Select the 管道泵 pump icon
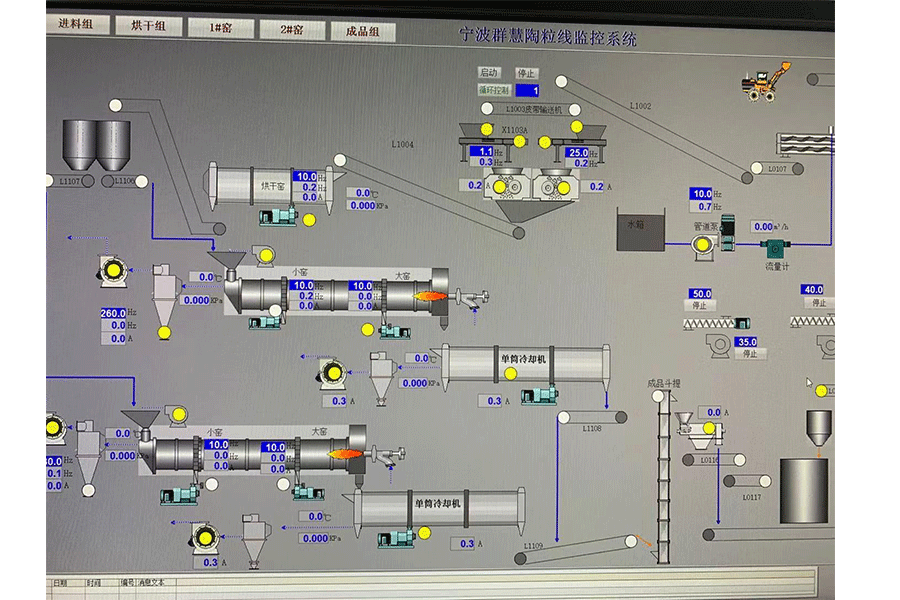The width and height of the screenshot is (900, 600). pyautogui.click(x=703, y=246)
